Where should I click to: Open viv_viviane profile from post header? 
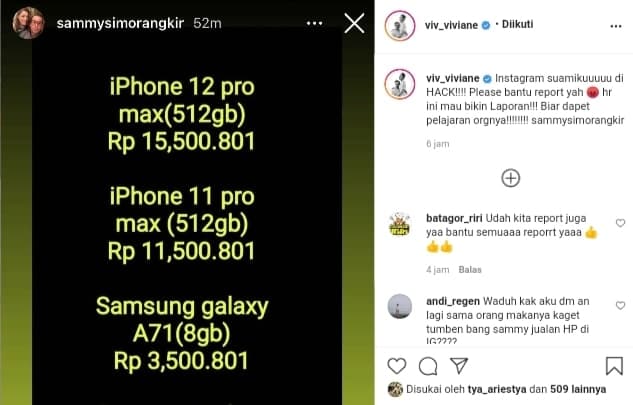click(451, 25)
